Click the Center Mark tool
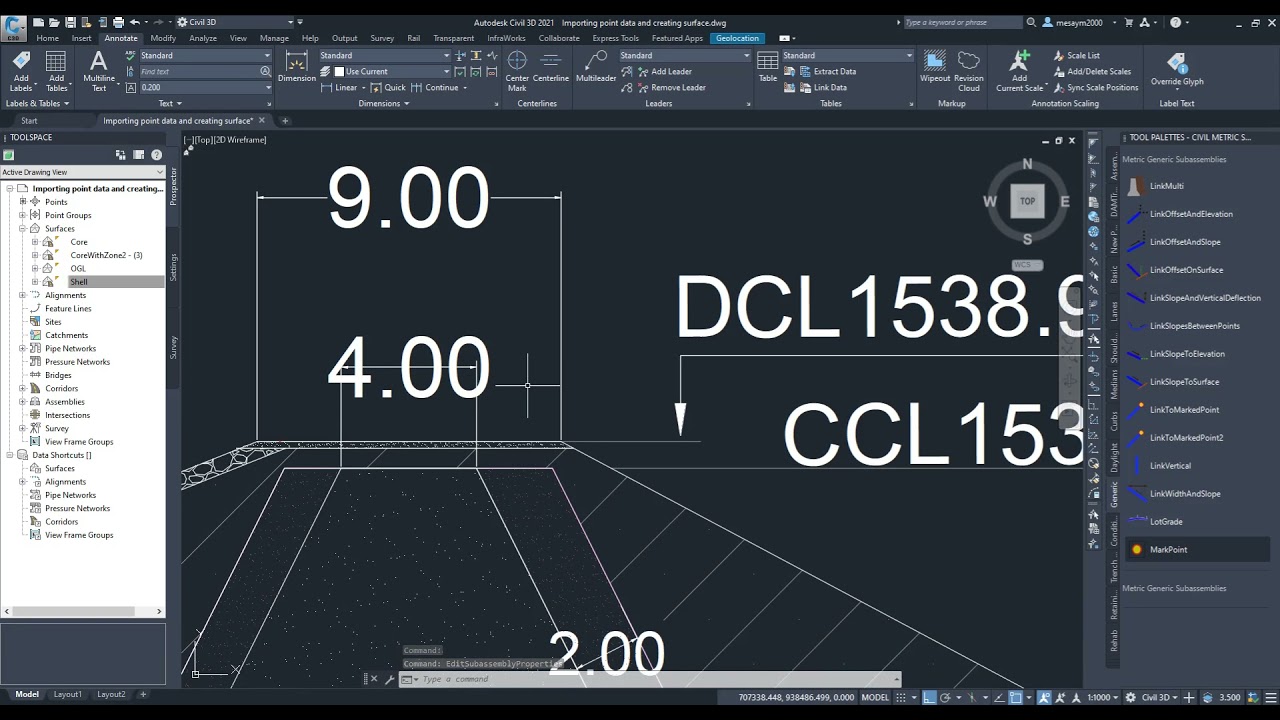This screenshot has width=1280, height=720. coord(517,70)
